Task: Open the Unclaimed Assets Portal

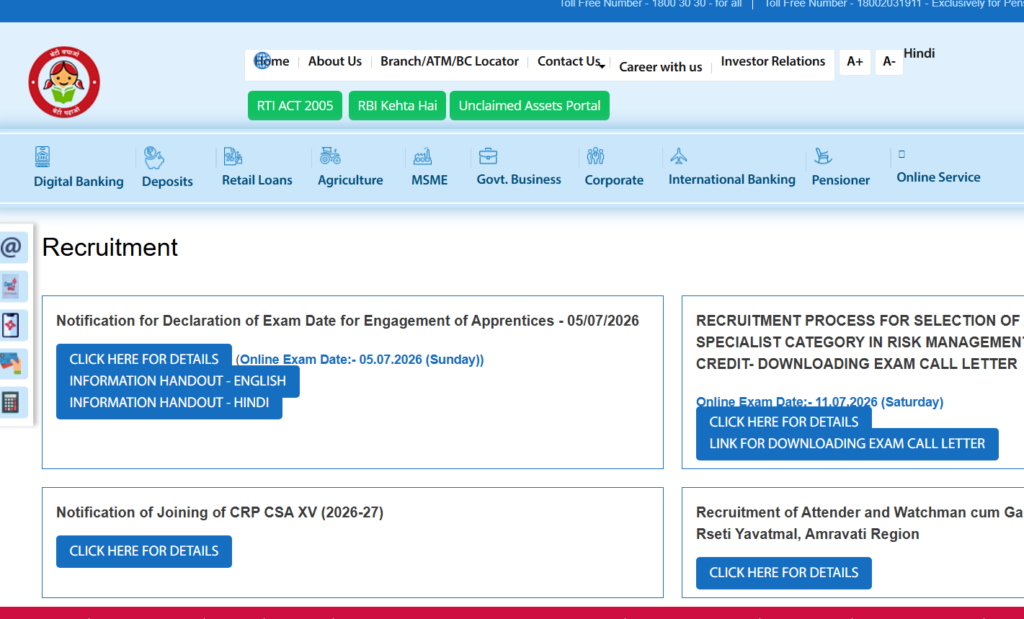Action: (x=529, y=105)
